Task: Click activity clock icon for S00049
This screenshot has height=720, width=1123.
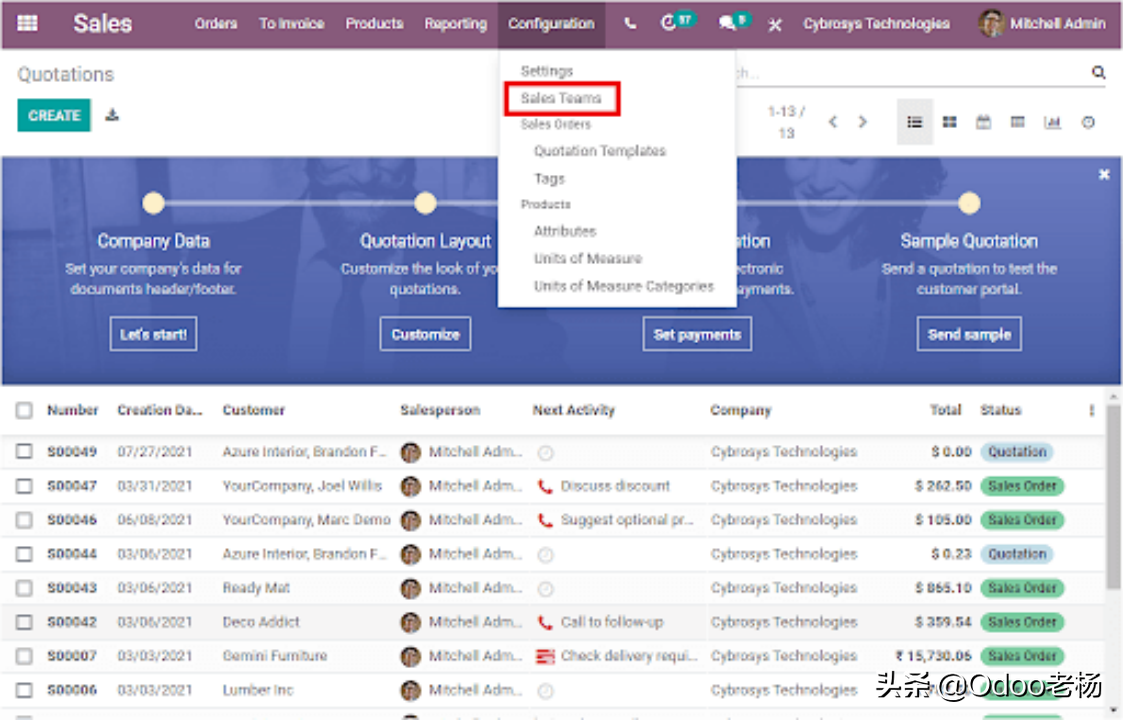Action: click(545, 453)
